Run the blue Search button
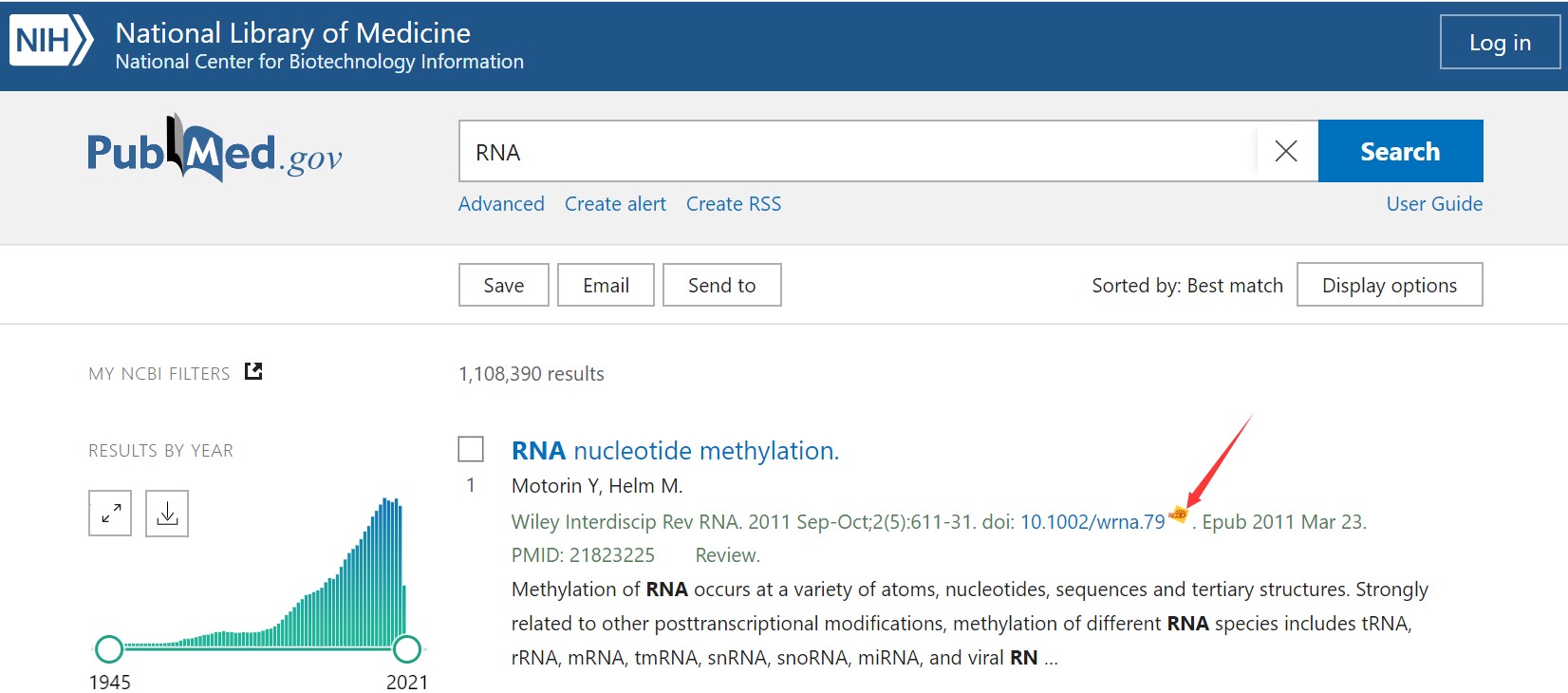 (1400, 151)
